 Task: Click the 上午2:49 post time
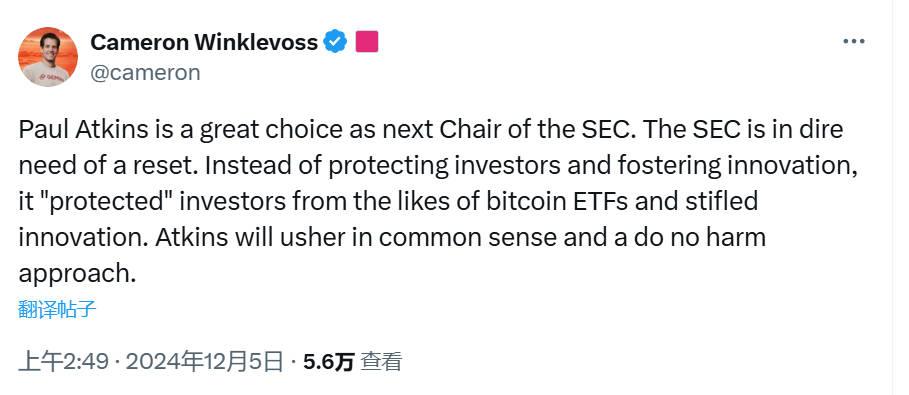(64, 363)
